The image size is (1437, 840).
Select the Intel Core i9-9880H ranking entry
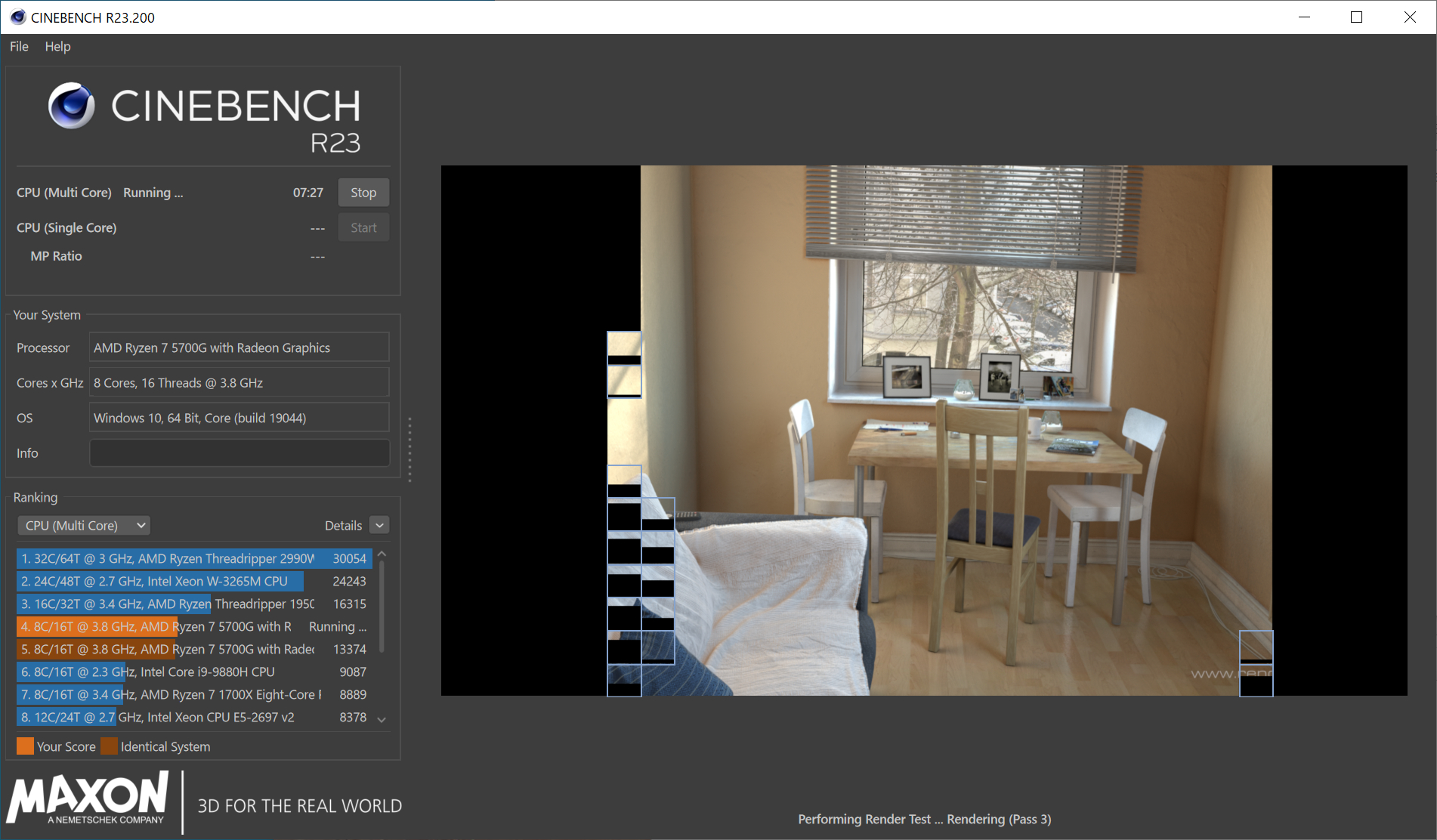(194, 672)
